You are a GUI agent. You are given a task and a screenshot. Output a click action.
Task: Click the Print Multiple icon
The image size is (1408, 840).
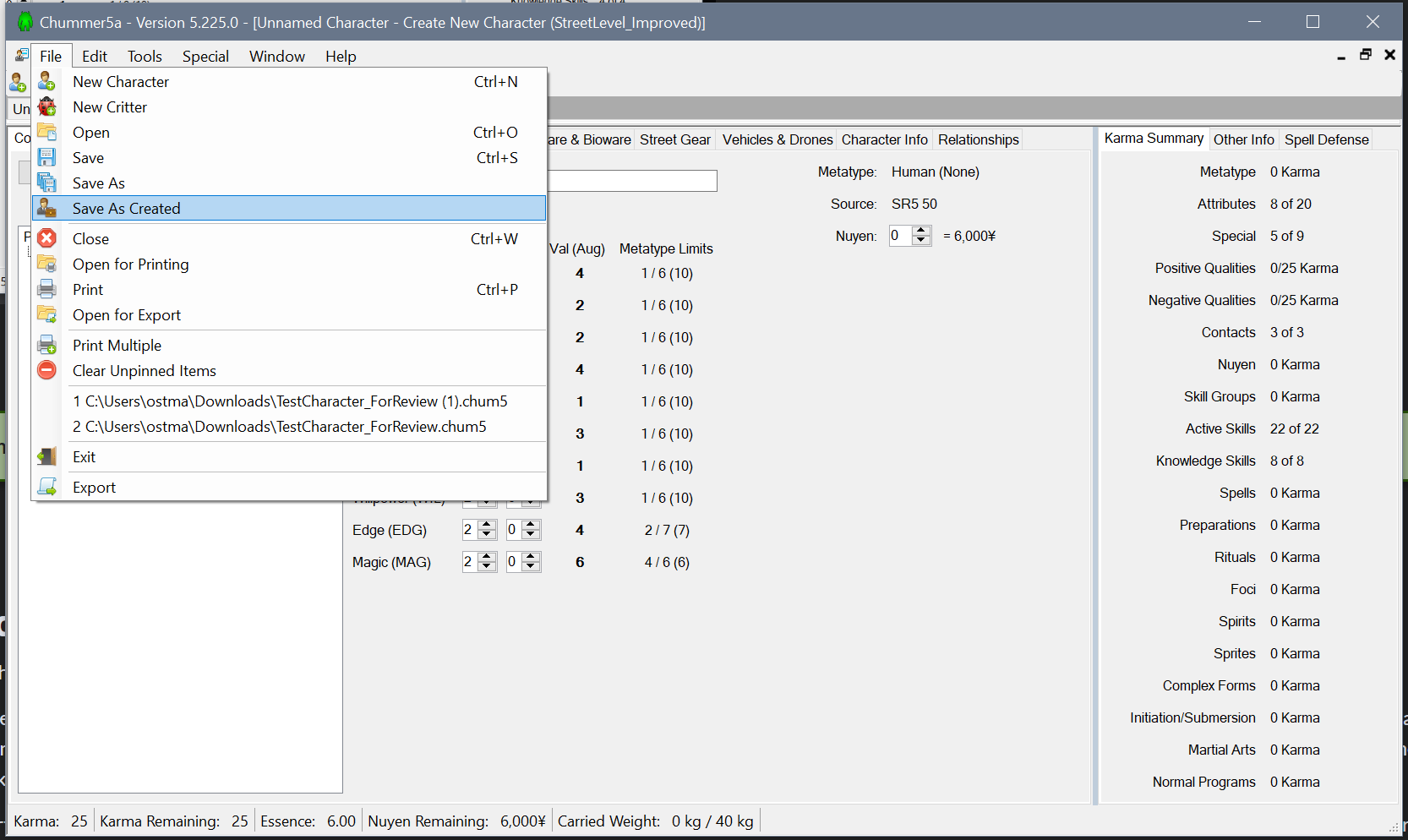pos(47,345)
